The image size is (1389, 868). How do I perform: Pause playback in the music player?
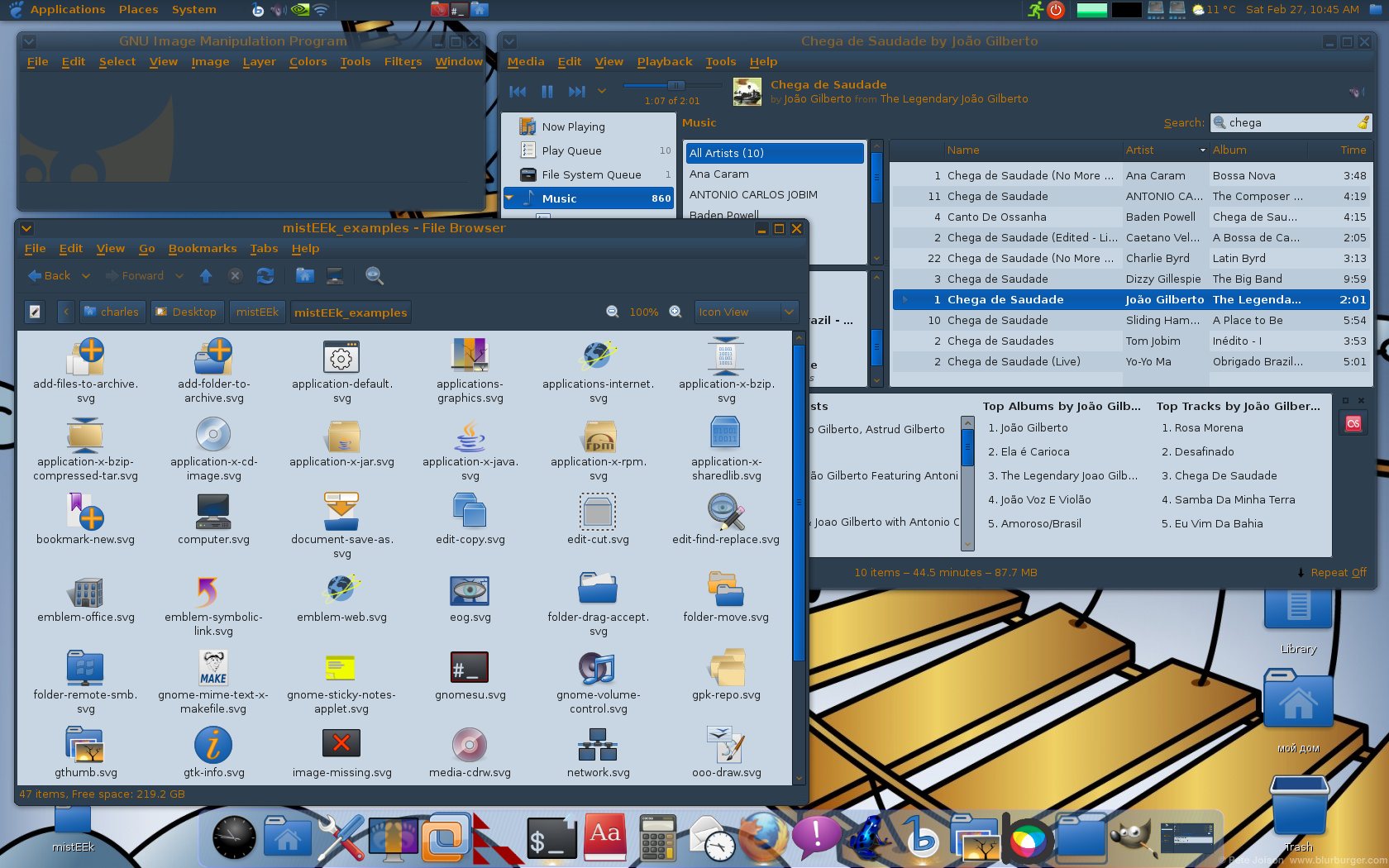[547, 92]
